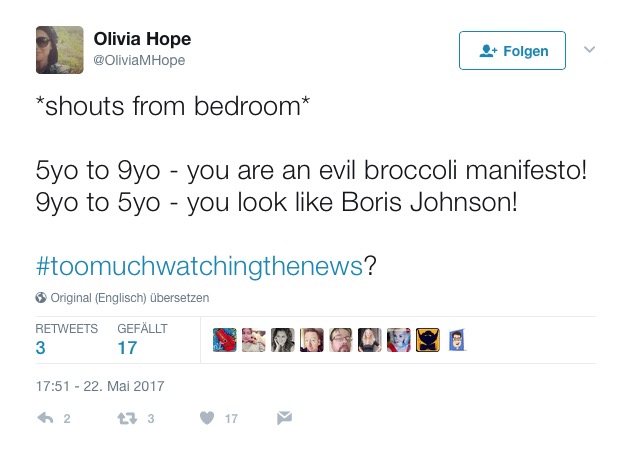The height and width of the screenshot is (457, 632).
Task: Click the Olivia Hope display name
Action: pos(142,39)
